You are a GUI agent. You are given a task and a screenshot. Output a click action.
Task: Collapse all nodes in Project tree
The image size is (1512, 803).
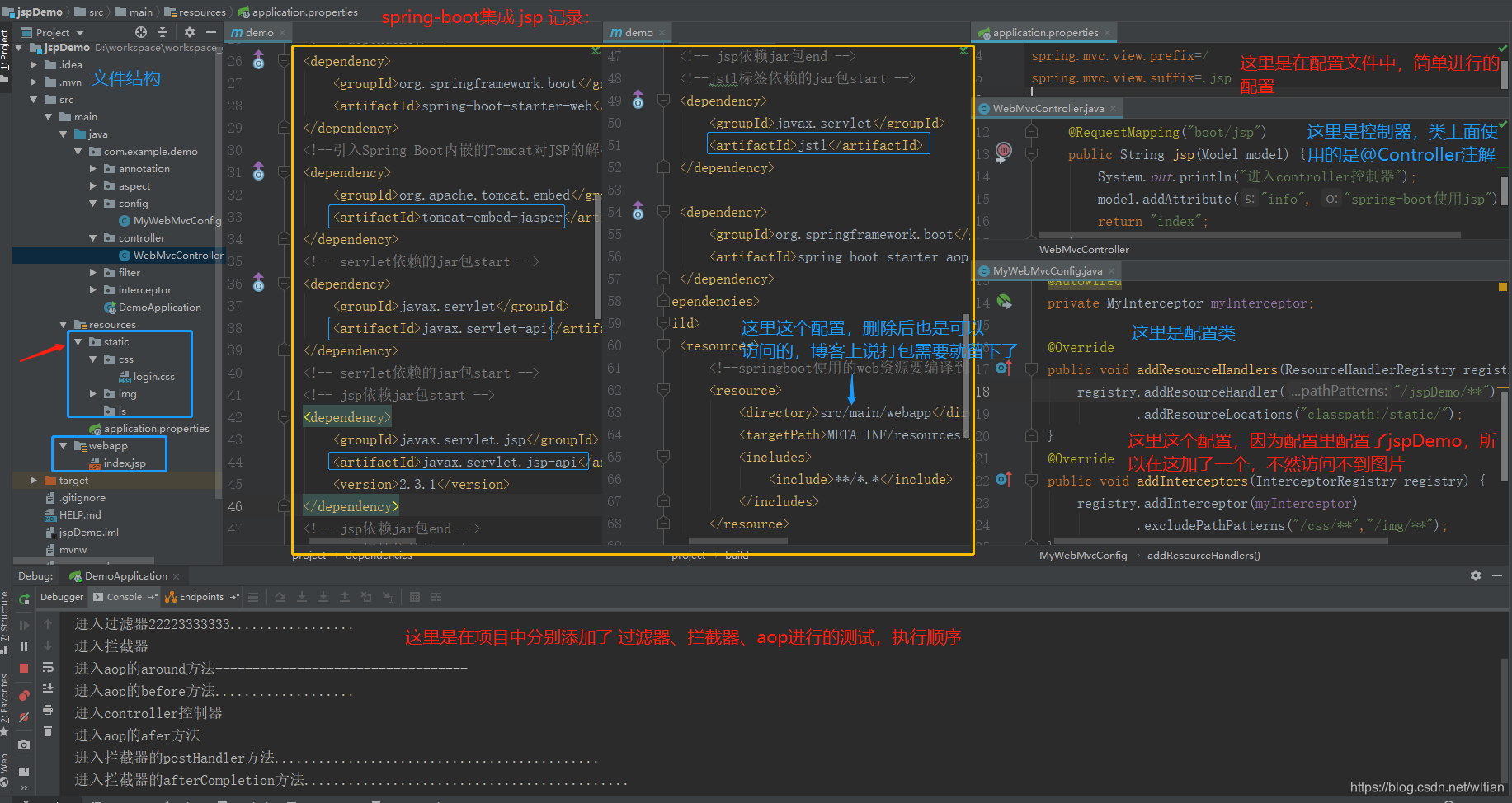(163, 32)
